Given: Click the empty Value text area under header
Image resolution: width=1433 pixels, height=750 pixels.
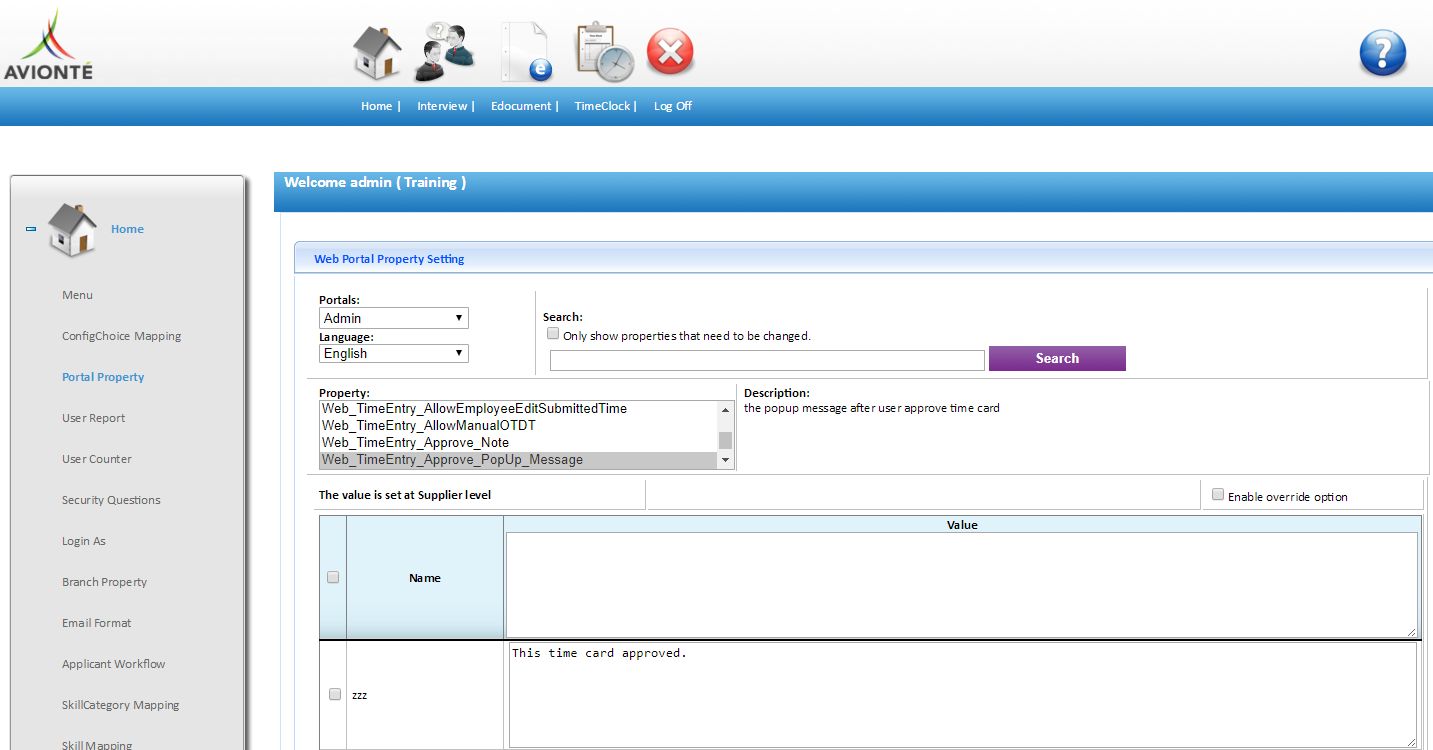Looking at the screenshot, I should 962,584.
